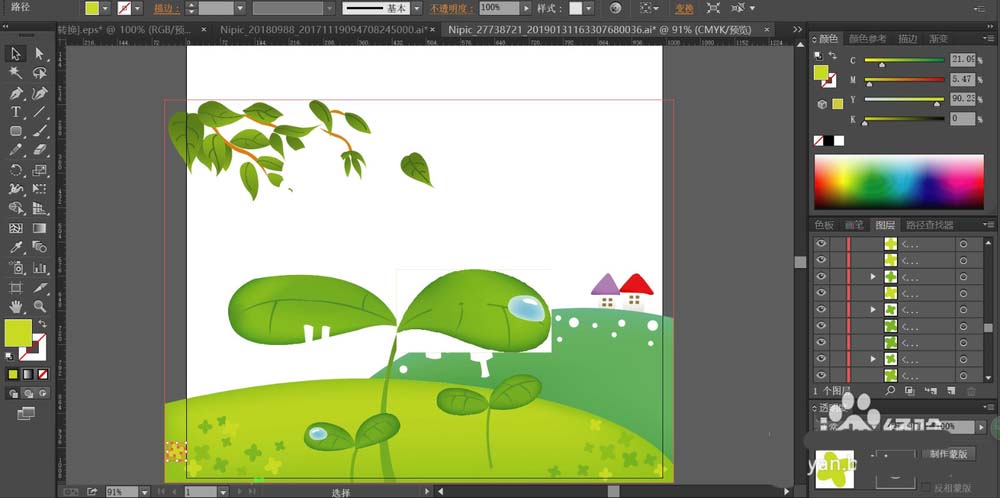Click the C cyan slider in Color panel
This screenshot has height=498, width=1000.
[904, 61]
